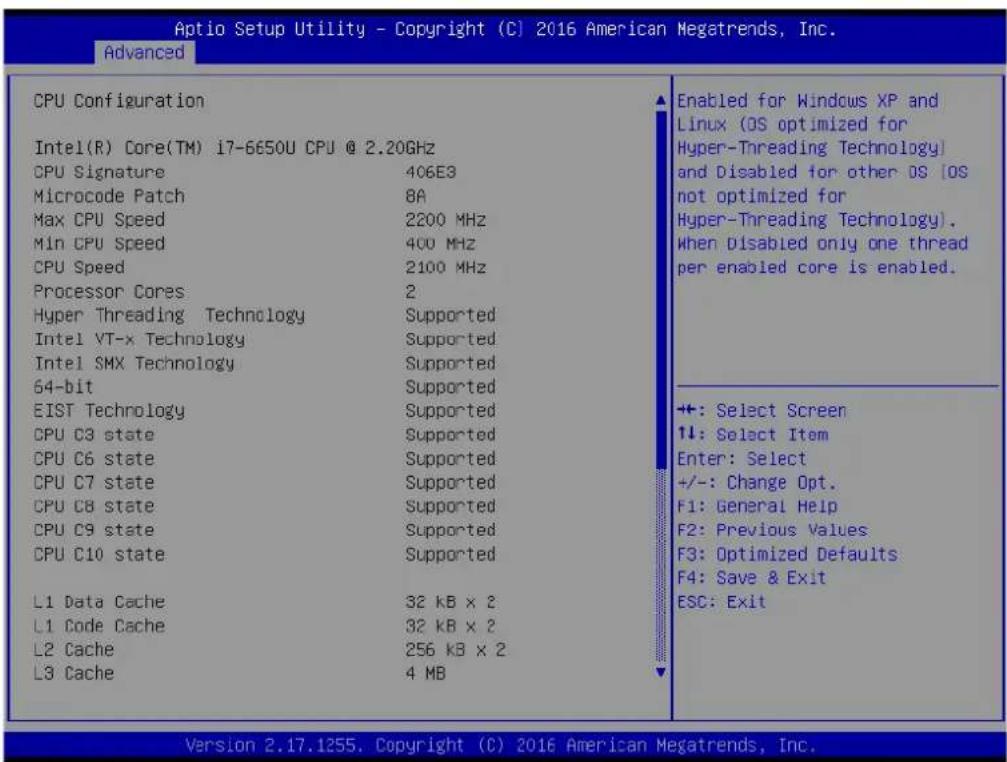
Task: Click the vertical scrollbar thumb
Action: click(660, 289)
